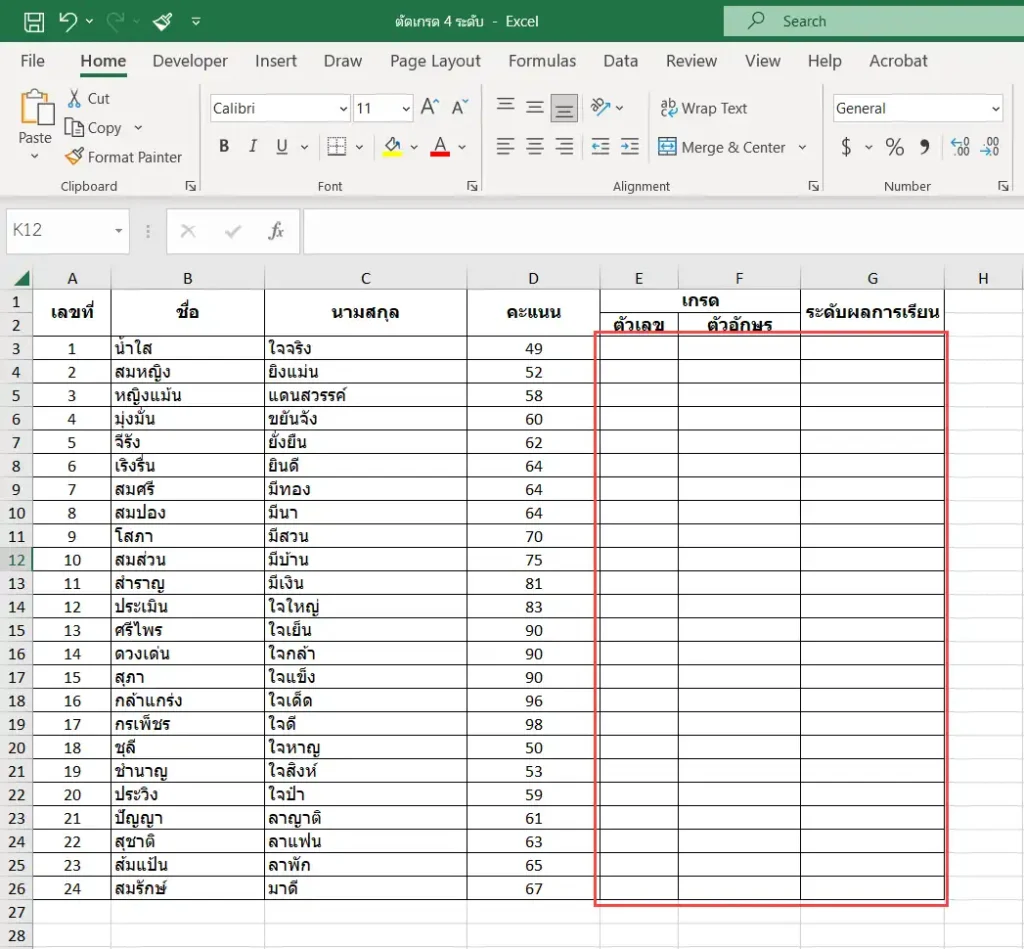
Task: Open the Page Layout tab
Action: [x=435, y=61]
